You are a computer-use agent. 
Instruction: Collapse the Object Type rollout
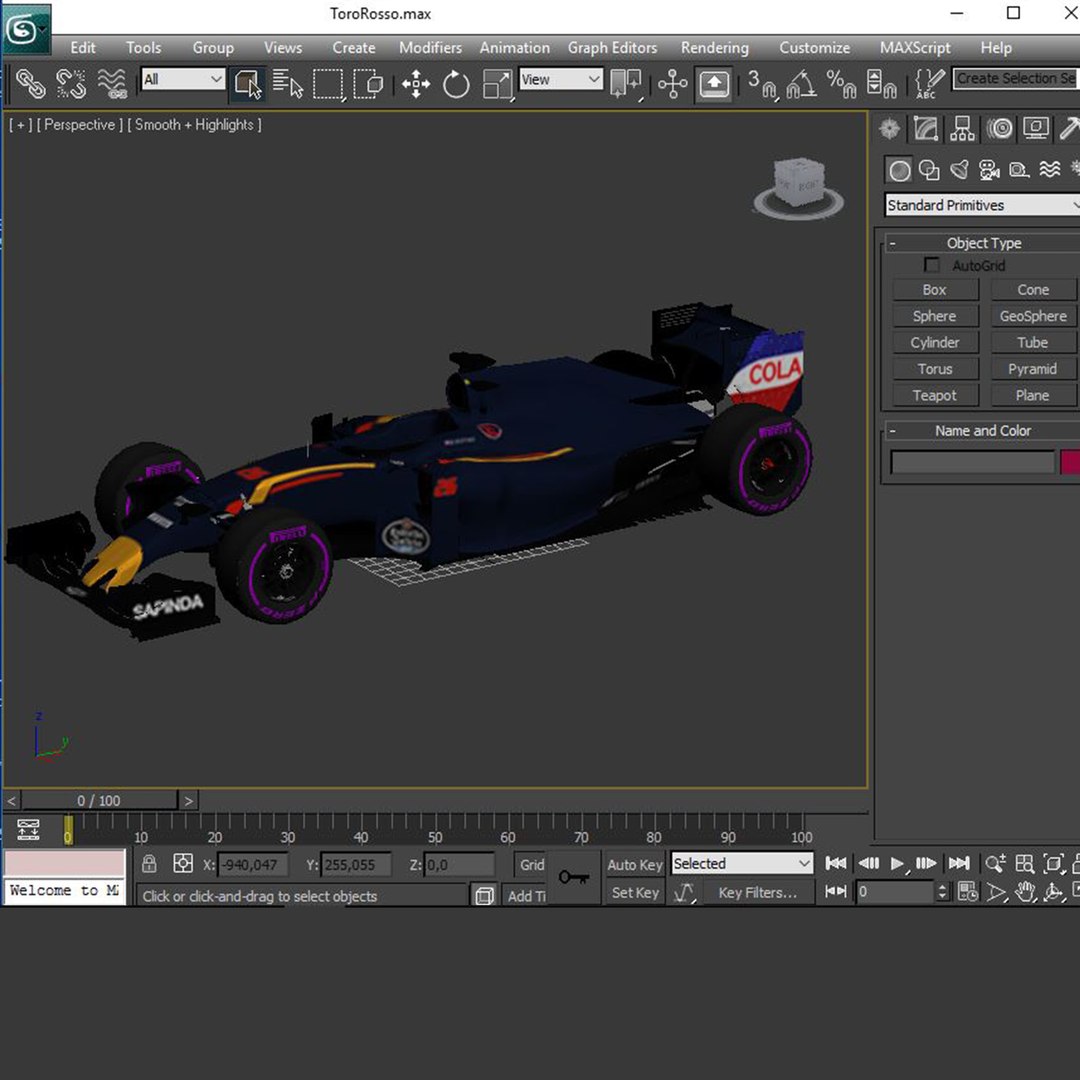[x=984, y=243]
